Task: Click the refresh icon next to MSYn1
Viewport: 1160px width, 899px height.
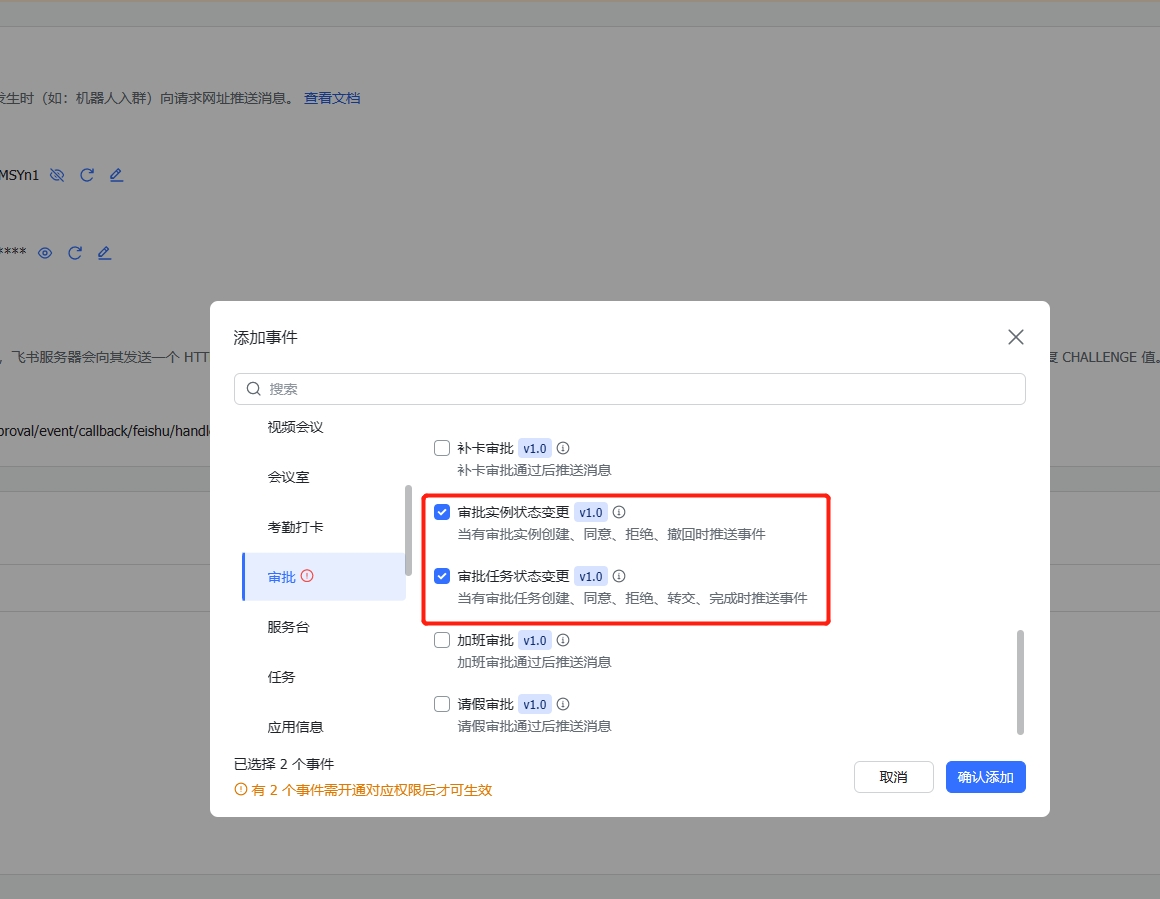Action: click(87, 175)
